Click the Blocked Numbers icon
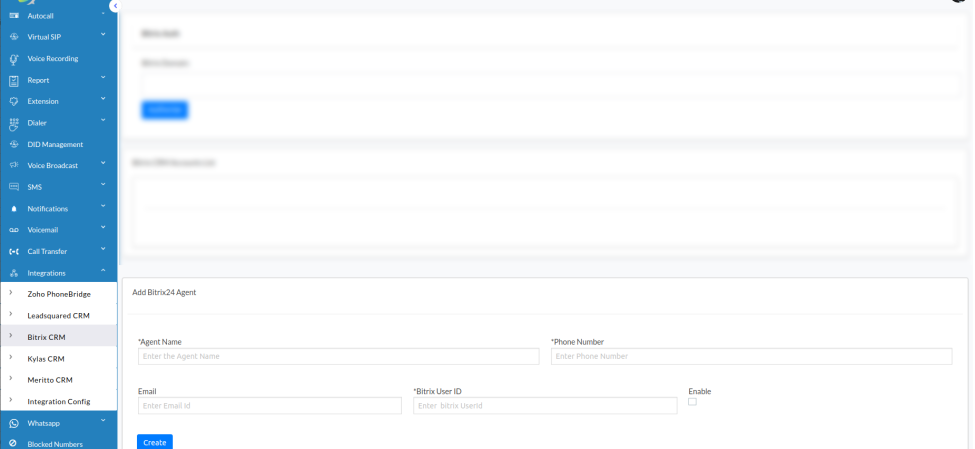 coord(14,443)
